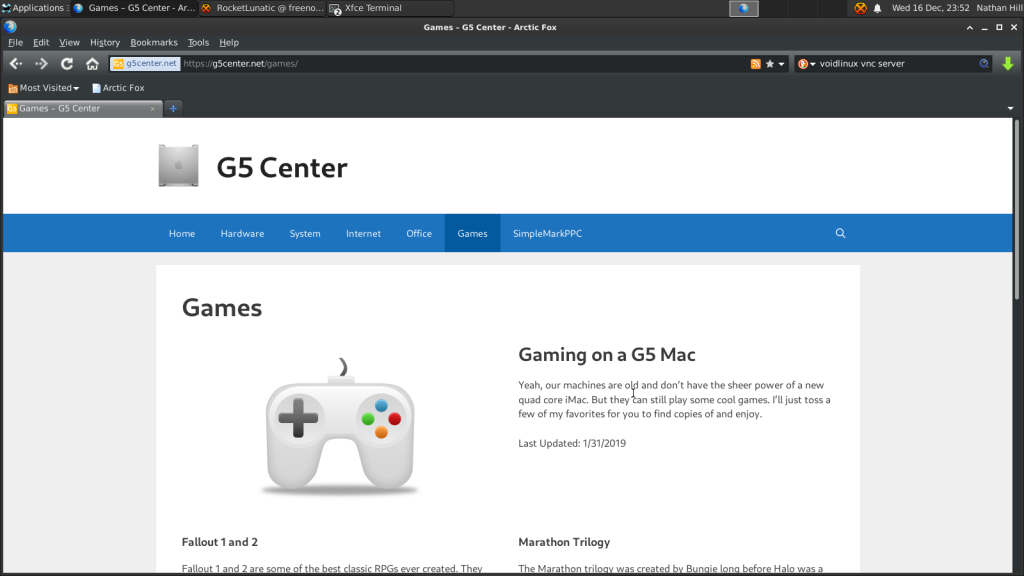Click the Games page title
This screenshot has width=1024, height=576.
pos(222,308)
